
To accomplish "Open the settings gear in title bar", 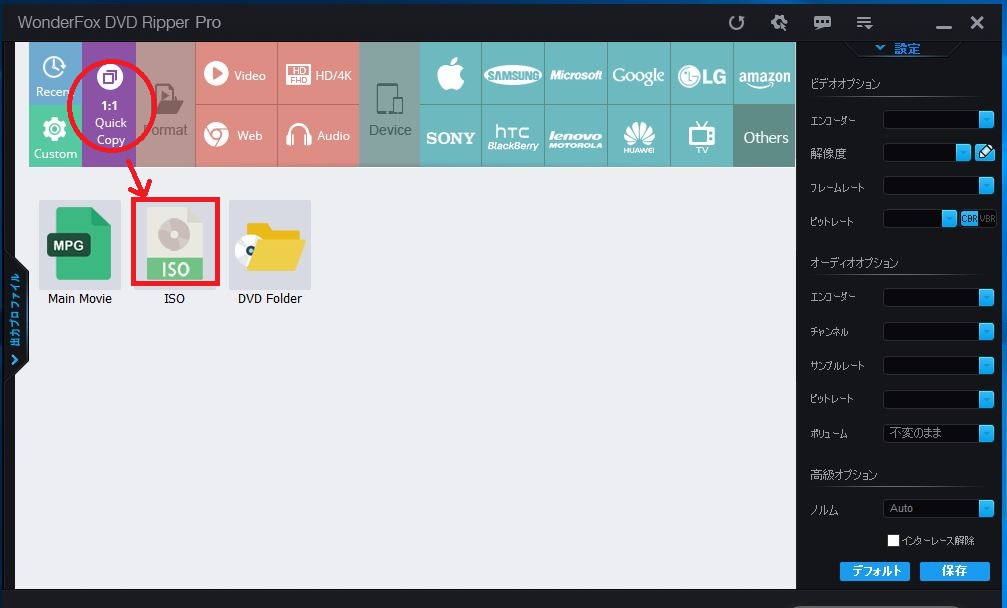I will coord(779,23).
